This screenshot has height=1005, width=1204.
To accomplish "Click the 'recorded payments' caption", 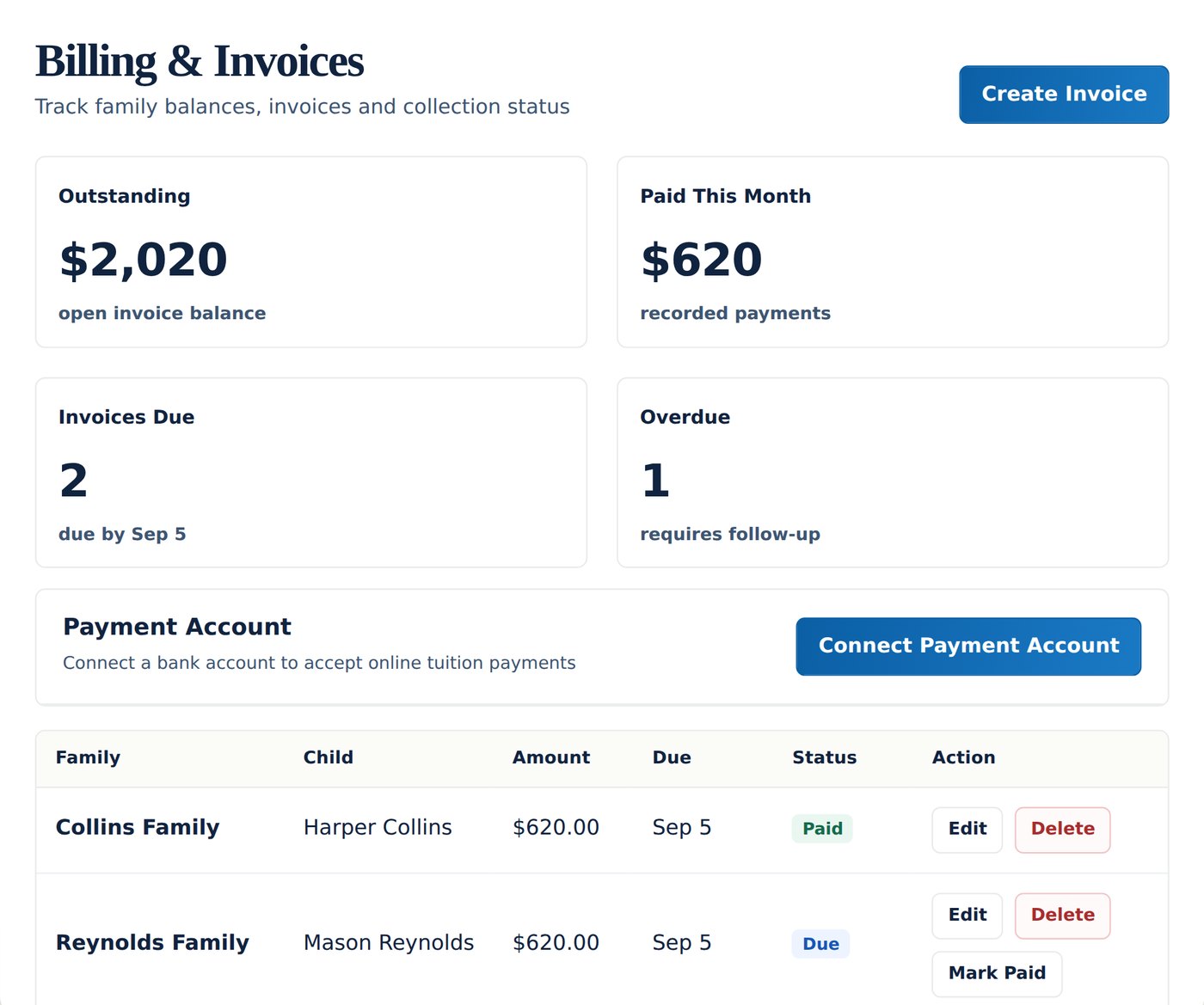I will coord(735,313).
